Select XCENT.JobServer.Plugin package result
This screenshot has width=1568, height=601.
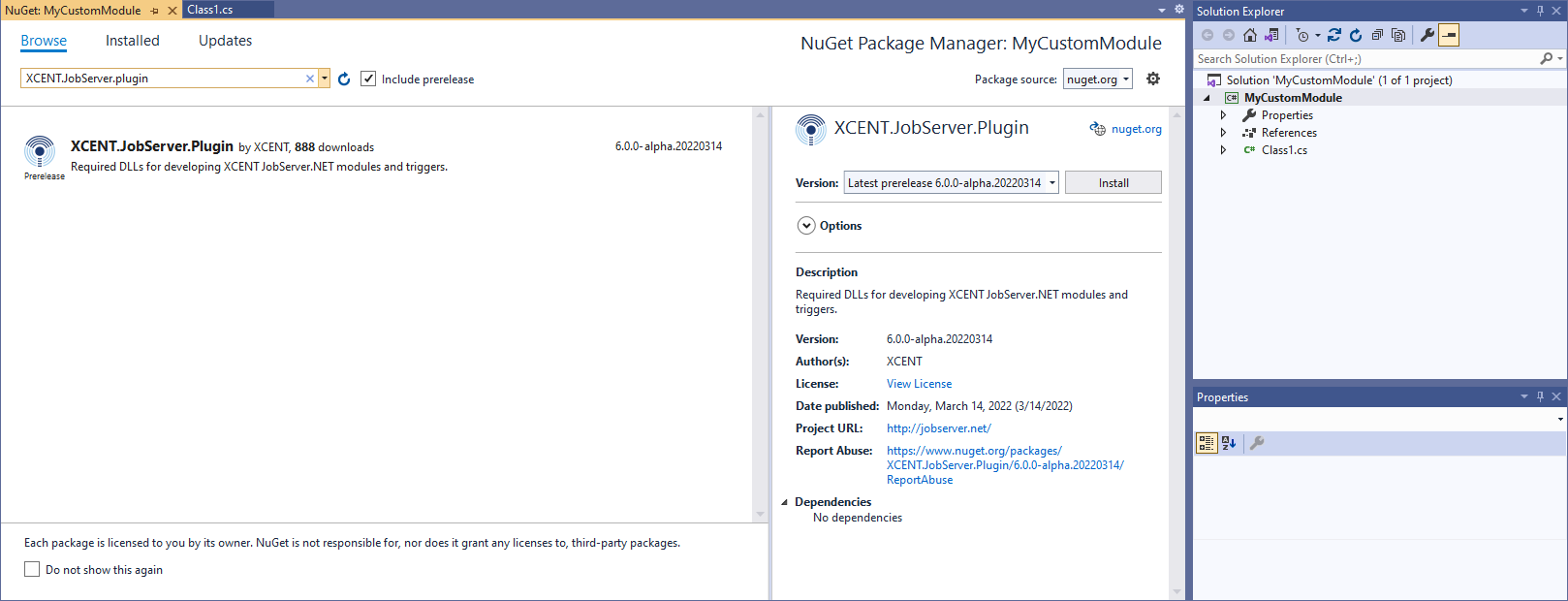[377, 156]
